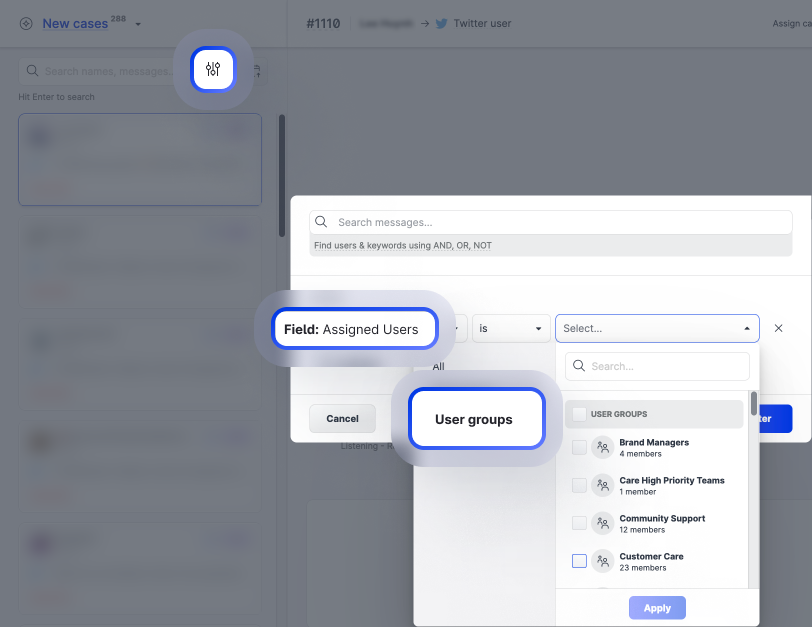The width and height of the screenshot is (812, 627).
Task: Click the Customer Care group icon
Action: pyautogui.click(x=602, y=562)
